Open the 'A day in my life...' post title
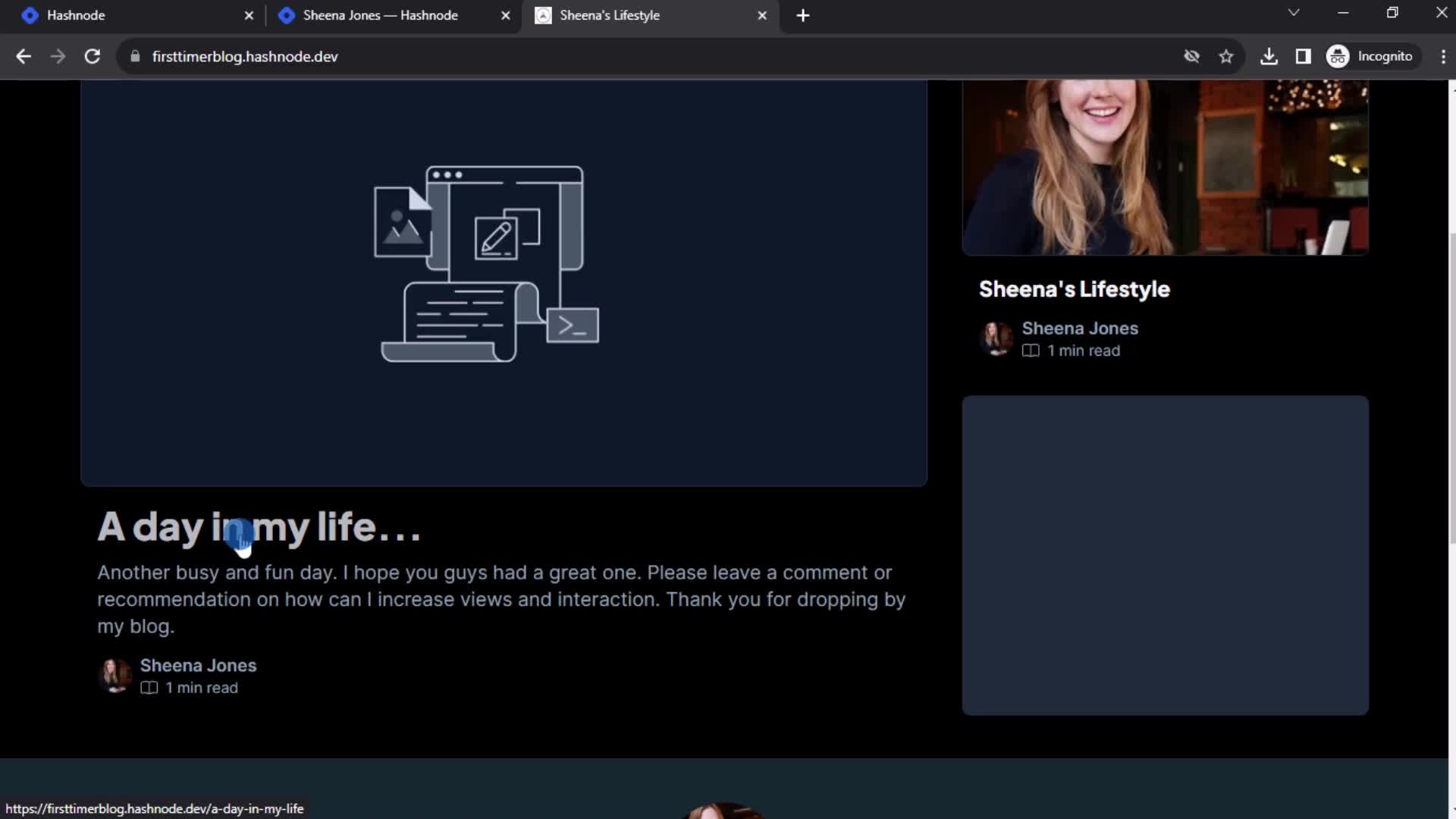 coord(259,527)
